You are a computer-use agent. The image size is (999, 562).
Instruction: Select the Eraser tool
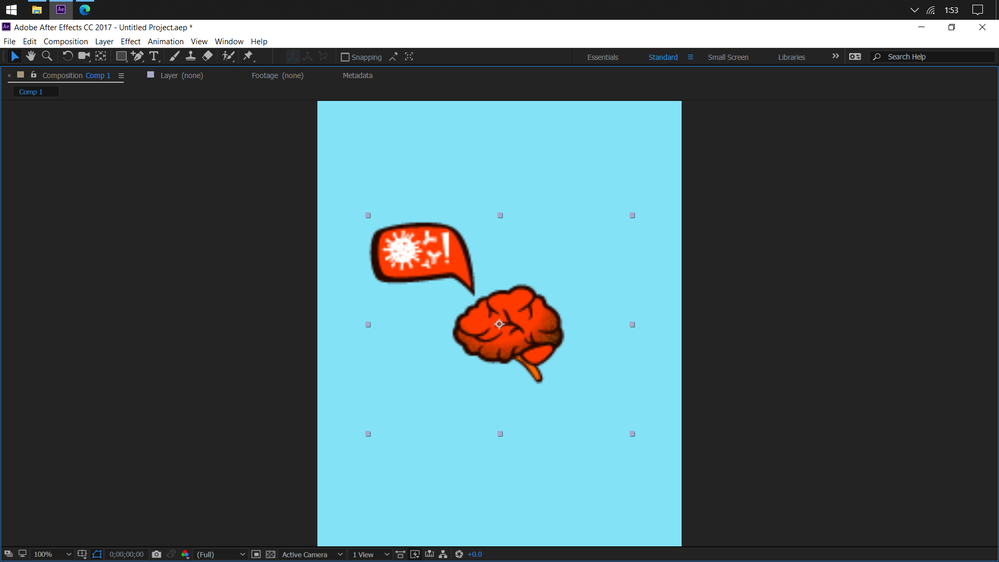(207, 57)
